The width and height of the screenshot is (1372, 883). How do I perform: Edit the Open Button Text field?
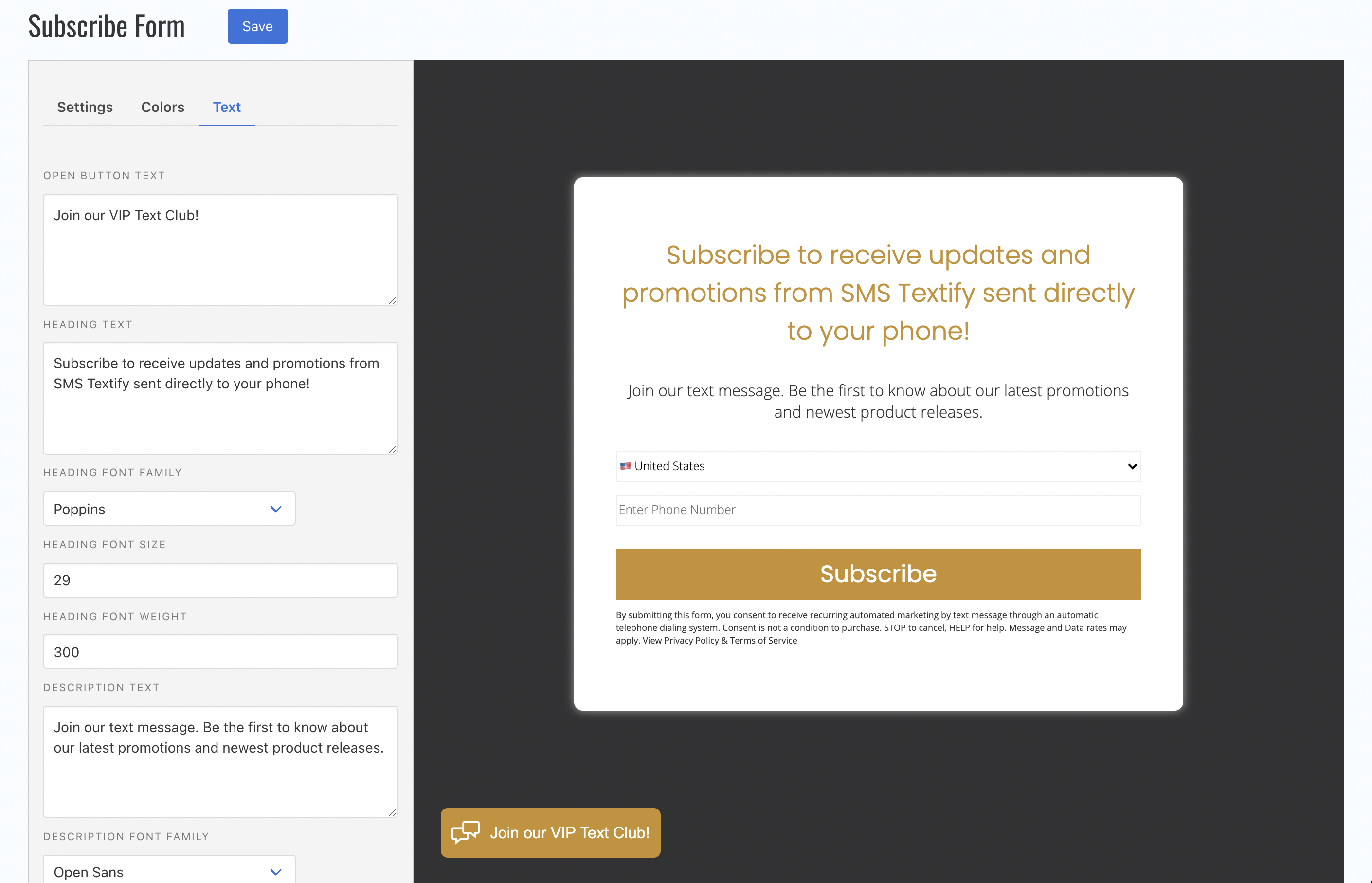(x=220, y=249)
